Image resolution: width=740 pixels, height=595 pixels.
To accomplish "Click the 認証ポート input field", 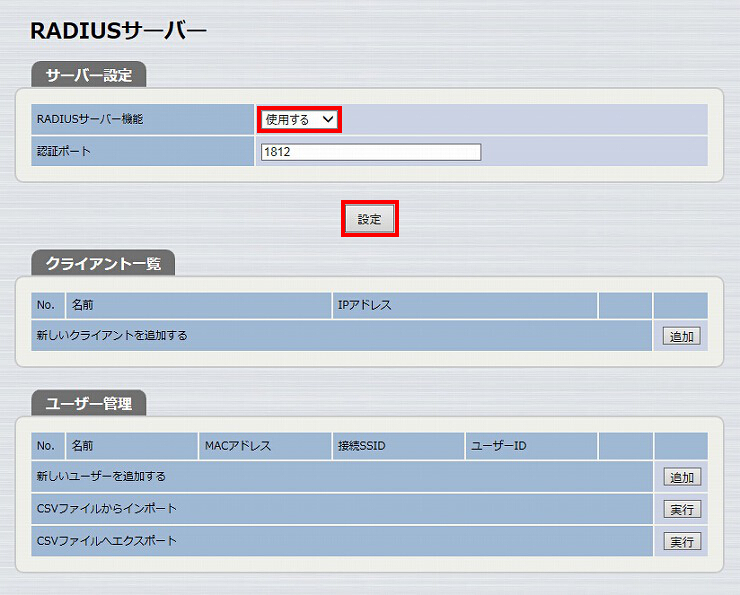I will 371,152.
